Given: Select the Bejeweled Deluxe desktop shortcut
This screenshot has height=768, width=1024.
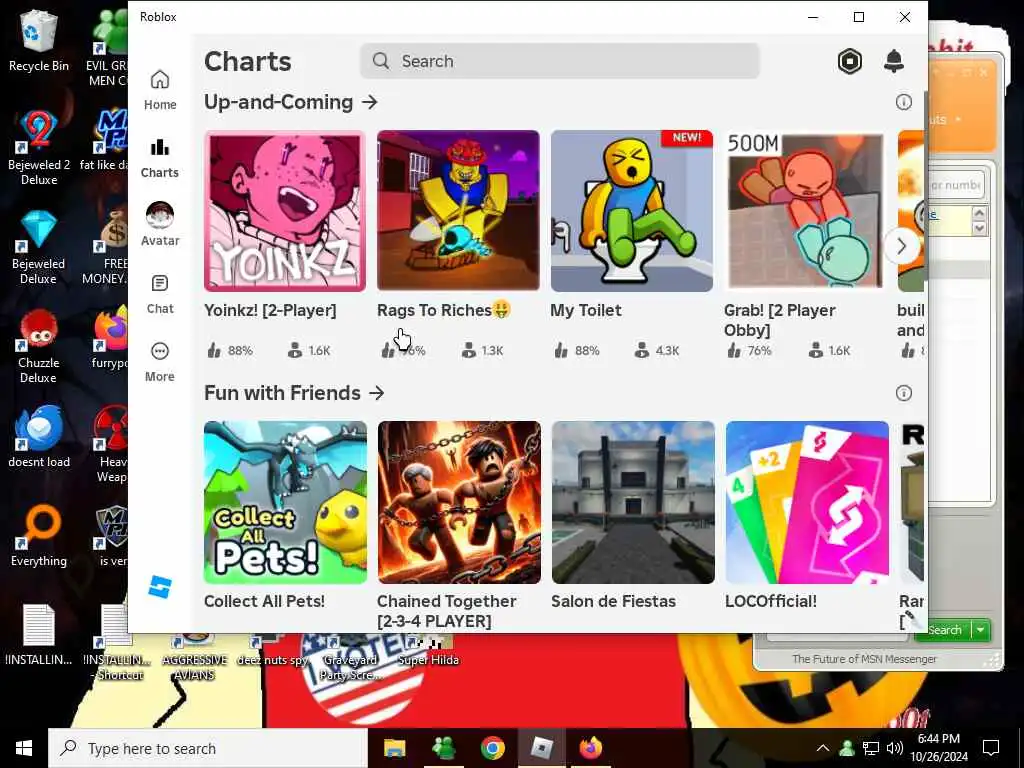Looking at the screenshot, I should coord(39,248).
